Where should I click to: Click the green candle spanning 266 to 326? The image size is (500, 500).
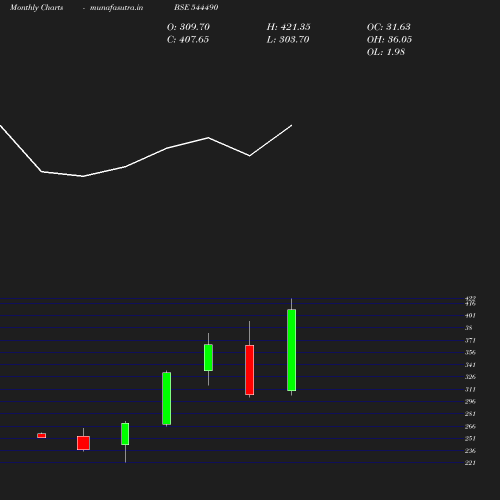tap(167, 399)
